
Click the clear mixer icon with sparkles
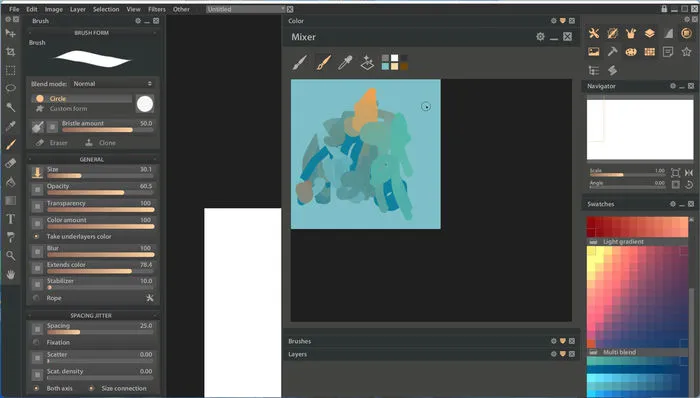tap(367, 62)
